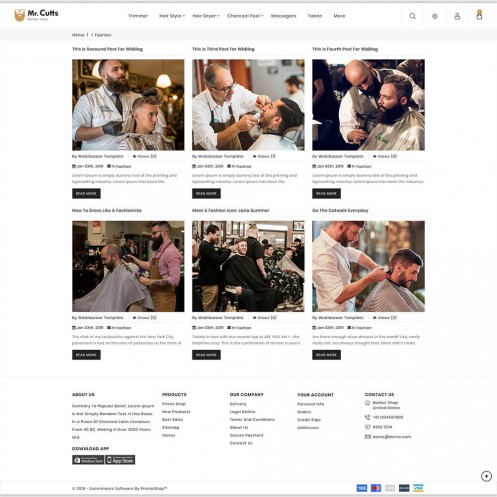Click the Visa payment icon in footer
Screen dimensions: 497x497
point(418,488)
